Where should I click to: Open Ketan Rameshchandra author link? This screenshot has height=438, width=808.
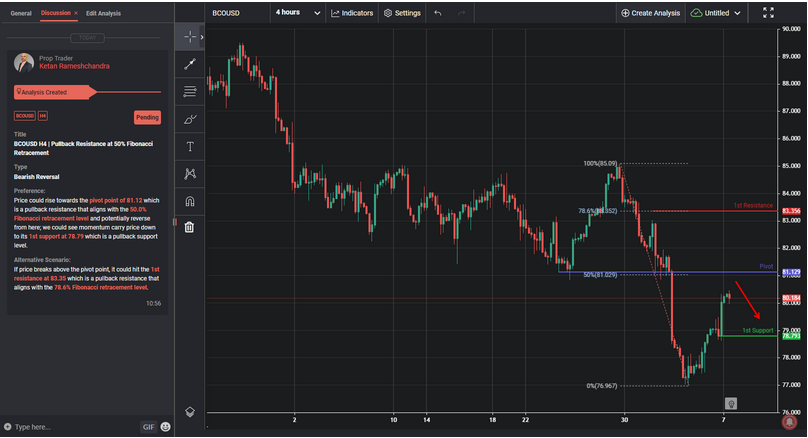pos(74,66)
